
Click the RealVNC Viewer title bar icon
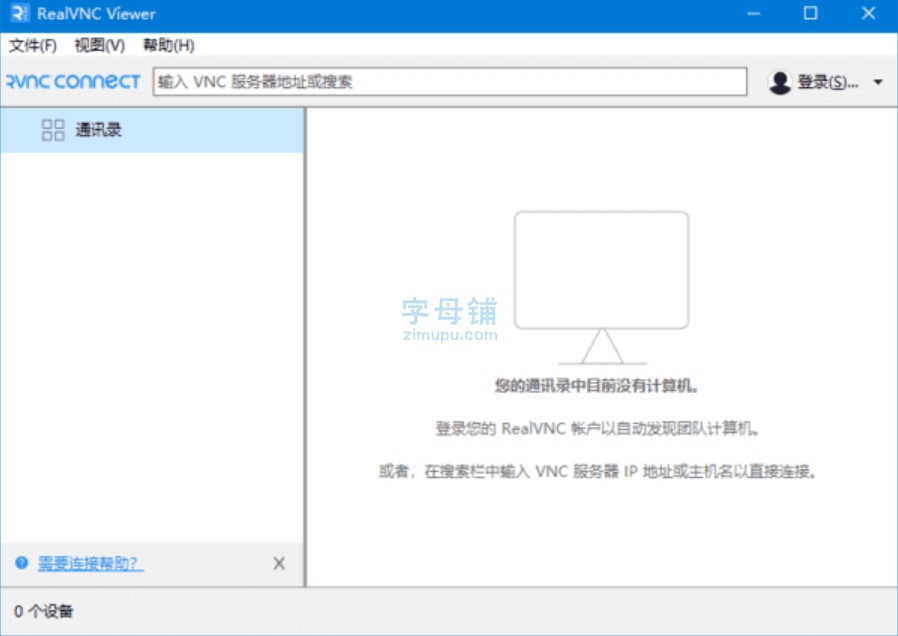click(x=19, y=13)
